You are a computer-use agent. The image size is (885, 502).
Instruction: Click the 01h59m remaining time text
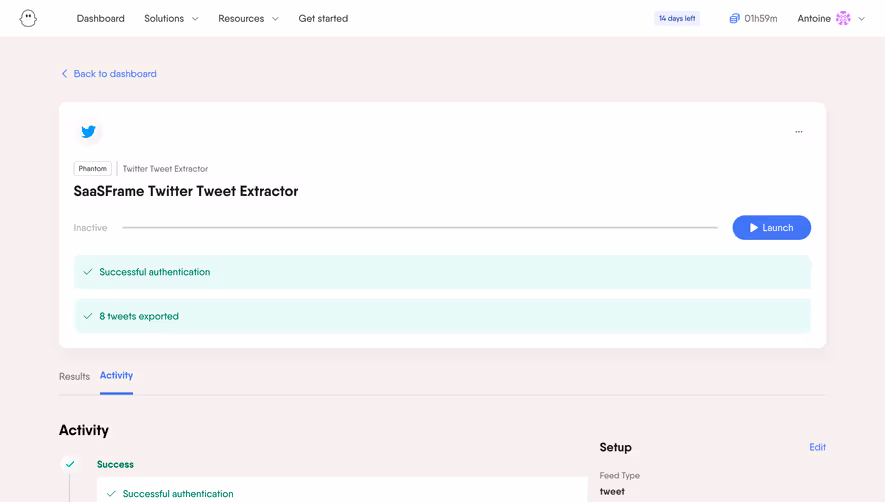tap(760, 19)
